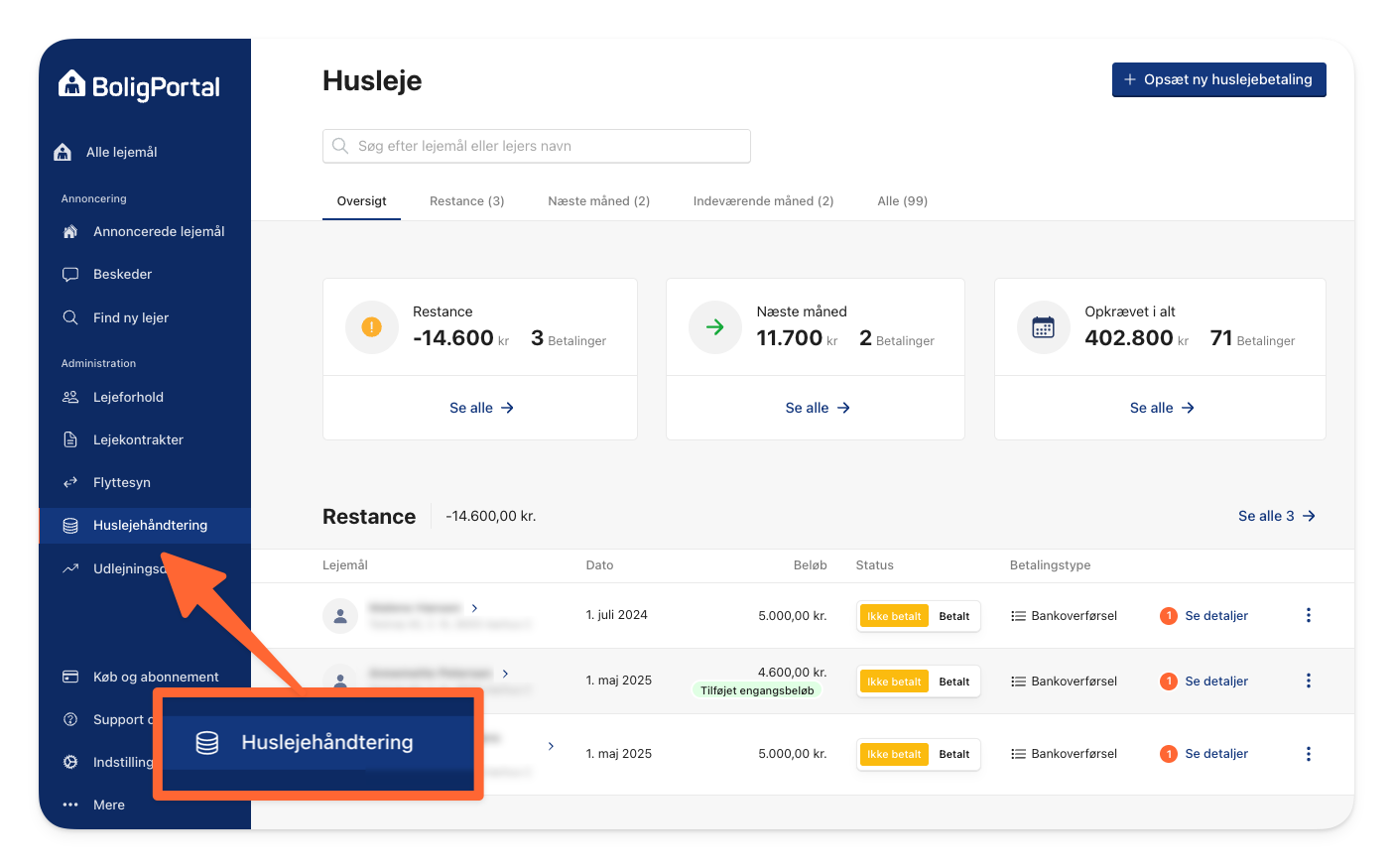This screenshot has width=1393, height=868.
Task: Click the Alle lejemål house icon
Action: [x=63, y=152]
